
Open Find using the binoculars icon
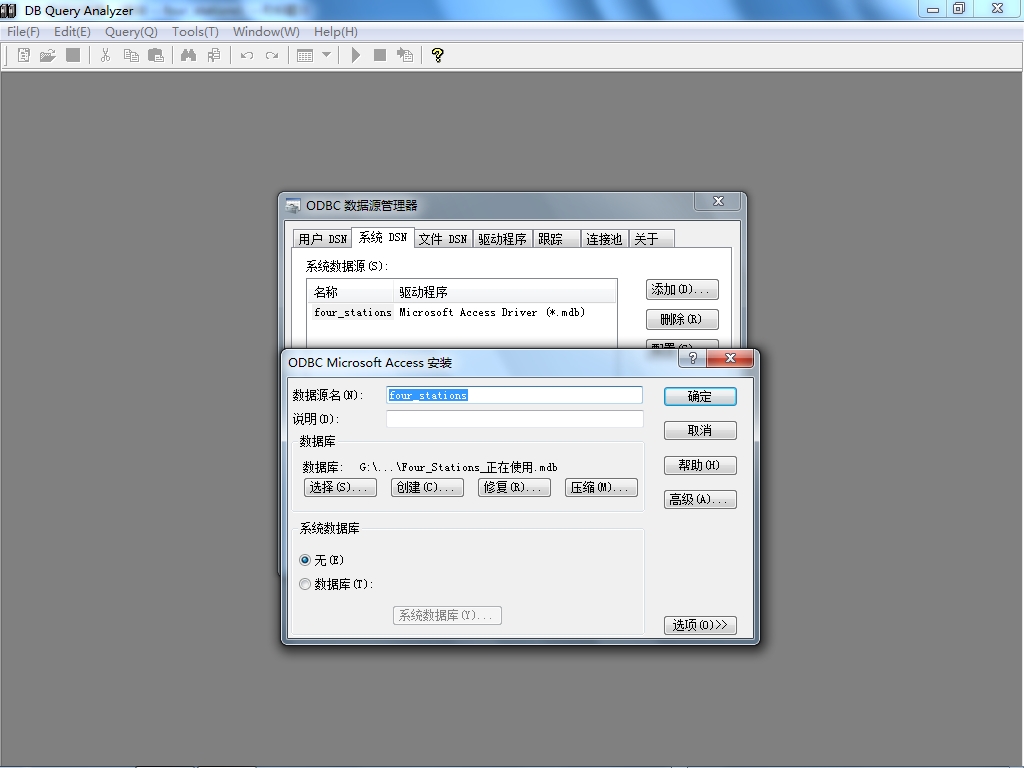[x=188, y=54]
